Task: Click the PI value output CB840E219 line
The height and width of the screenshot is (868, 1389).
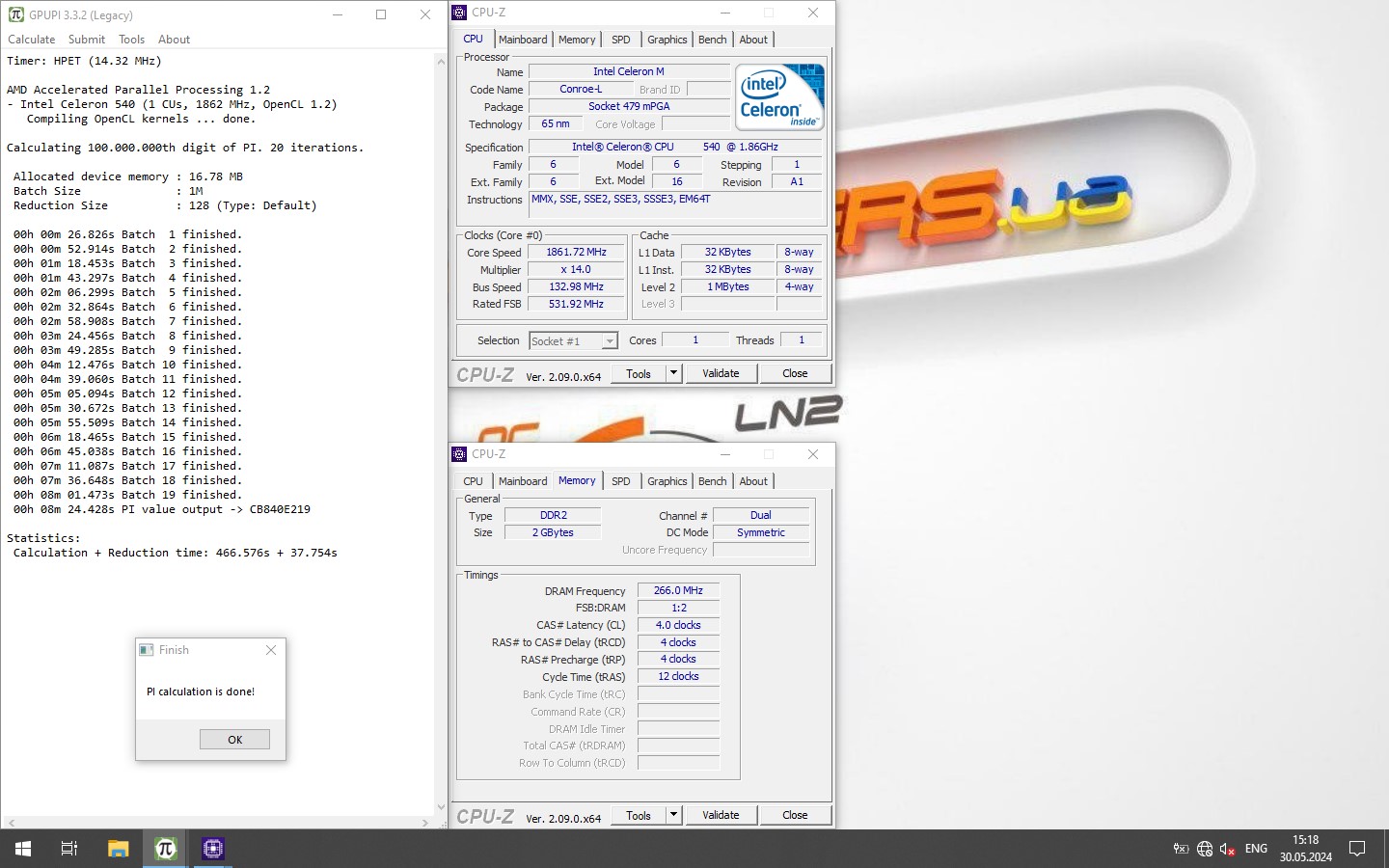Action: [x=162, y=509]
